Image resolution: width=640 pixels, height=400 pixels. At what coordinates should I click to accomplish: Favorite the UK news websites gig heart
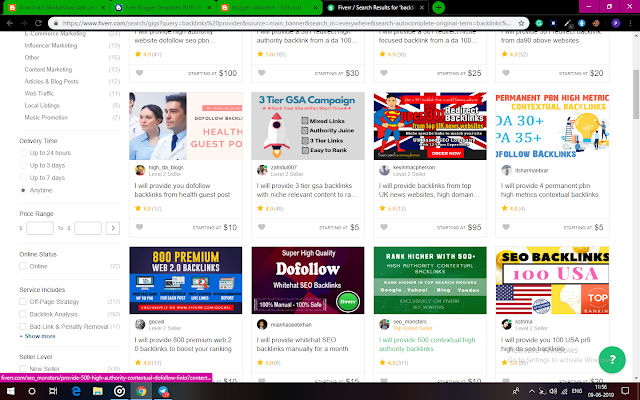(x=384, y=227)
